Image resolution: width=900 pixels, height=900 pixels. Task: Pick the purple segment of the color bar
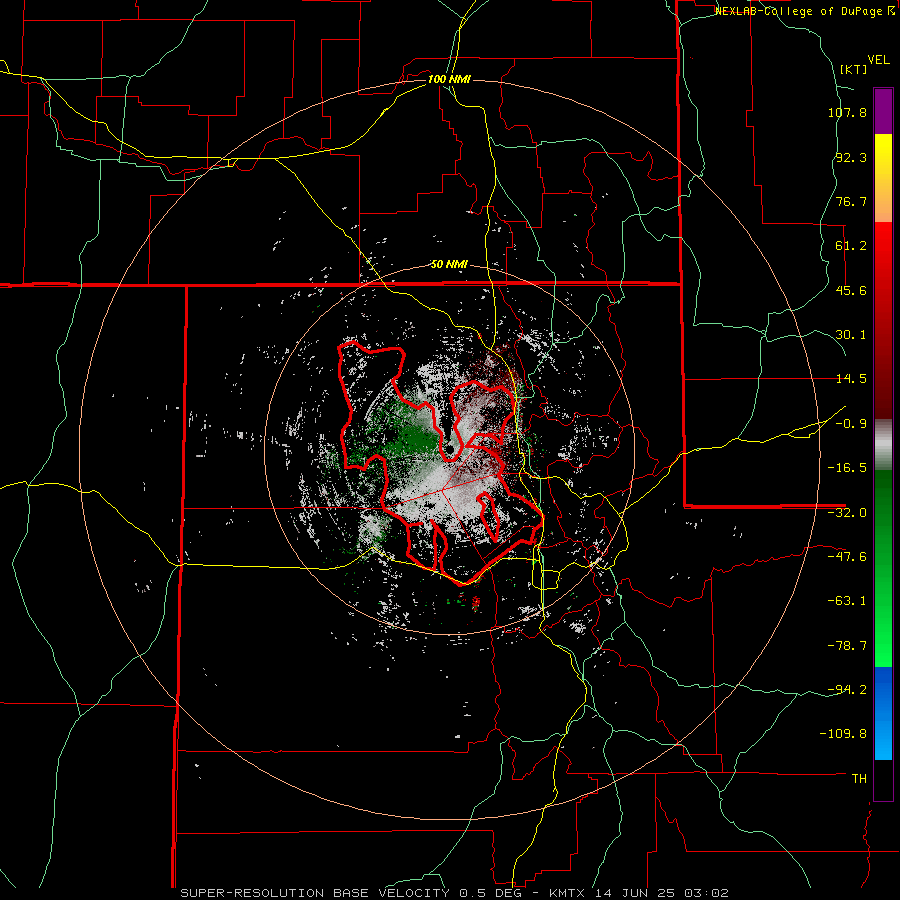[883, 111]
